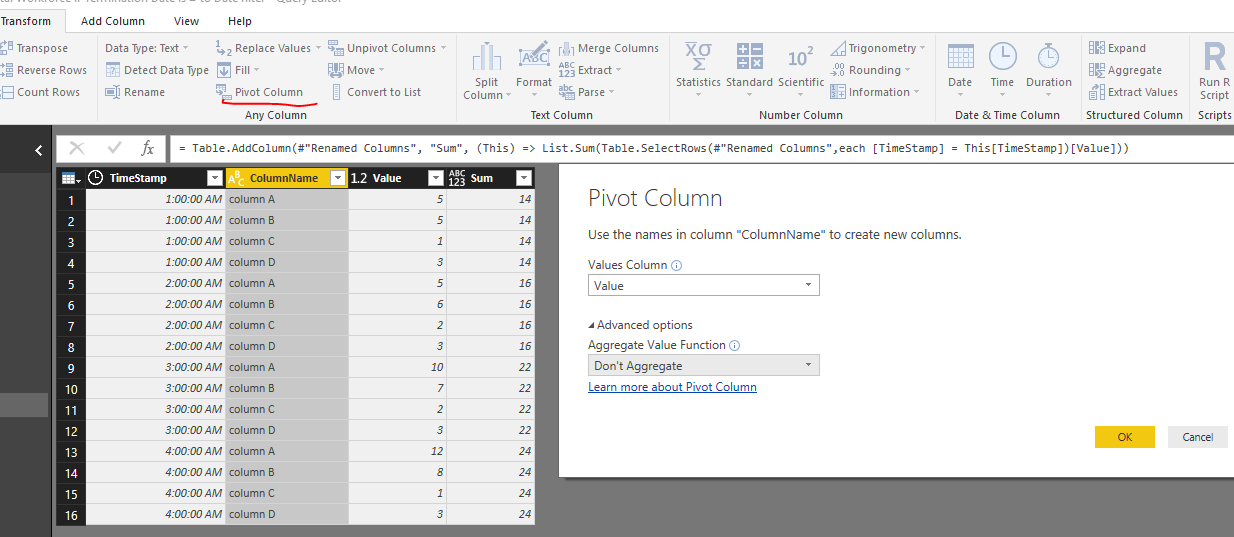The image size is (1234, 537).
Task: Open the Replace Values dropdown
Action: coord(269,48)
